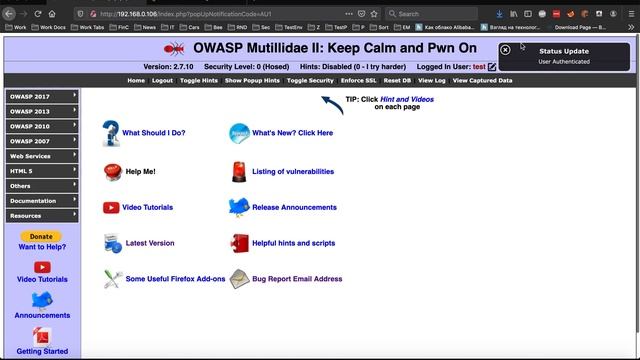Open Helpful hints and scripts link
640x360 pixels.
coord(293,243)
